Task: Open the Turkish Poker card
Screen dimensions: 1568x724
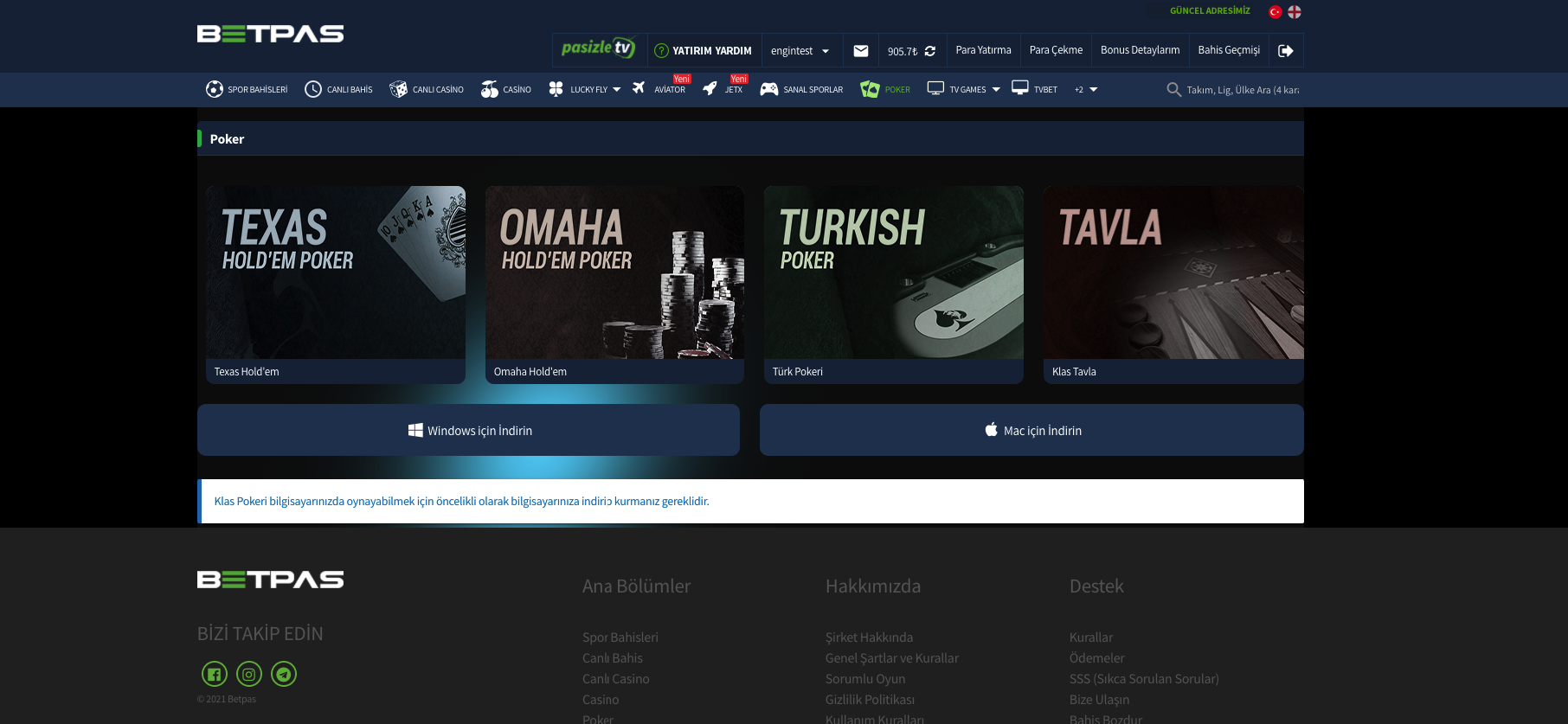Action: pos(894,272)
